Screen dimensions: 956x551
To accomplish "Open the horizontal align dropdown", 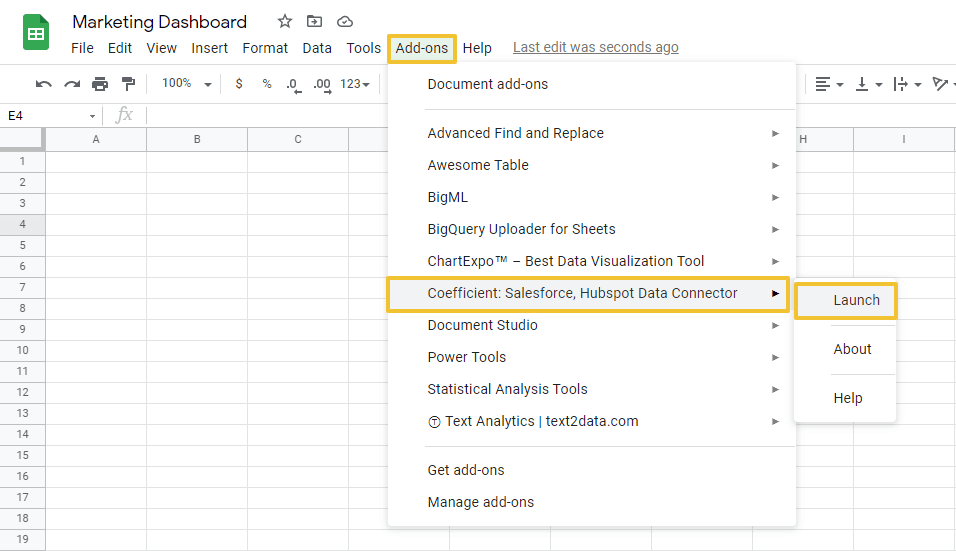I will pos(829,84).
